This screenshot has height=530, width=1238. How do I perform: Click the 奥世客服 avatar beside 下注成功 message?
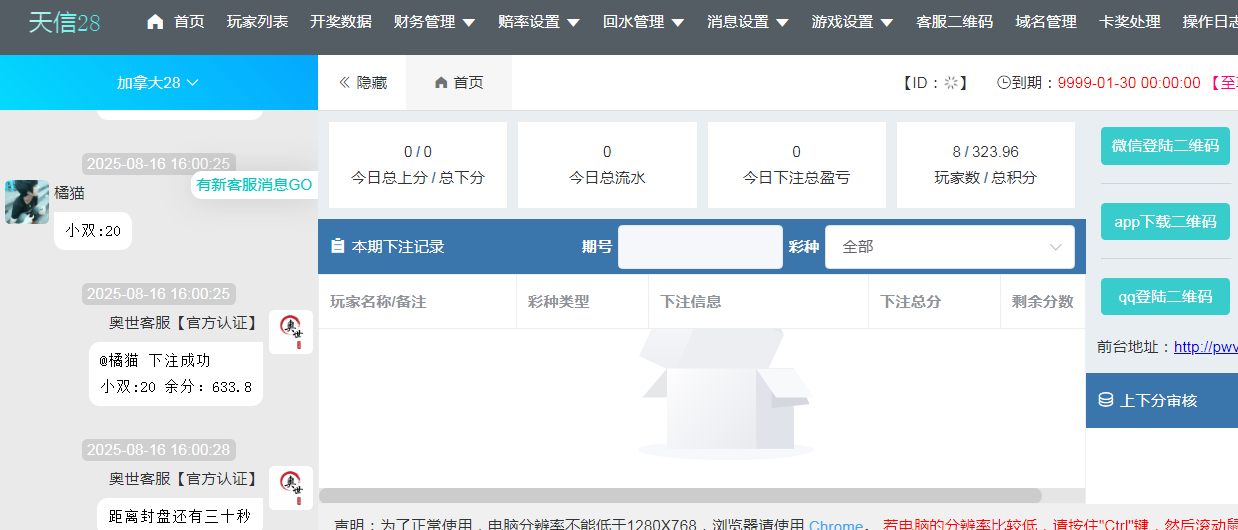[291, 332]
